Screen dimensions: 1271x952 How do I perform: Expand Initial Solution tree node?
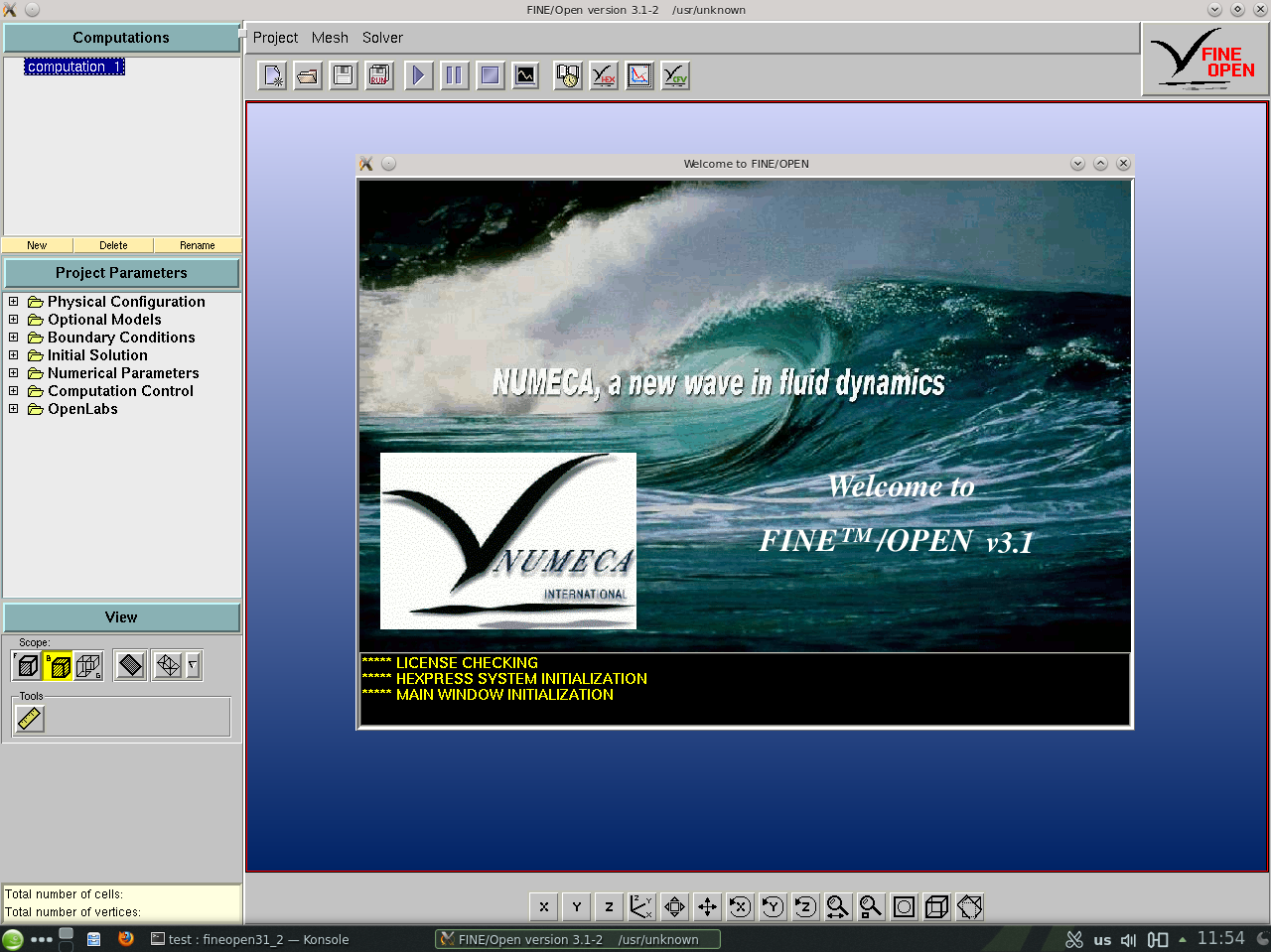pyautogui.click(x=14, y=355)
